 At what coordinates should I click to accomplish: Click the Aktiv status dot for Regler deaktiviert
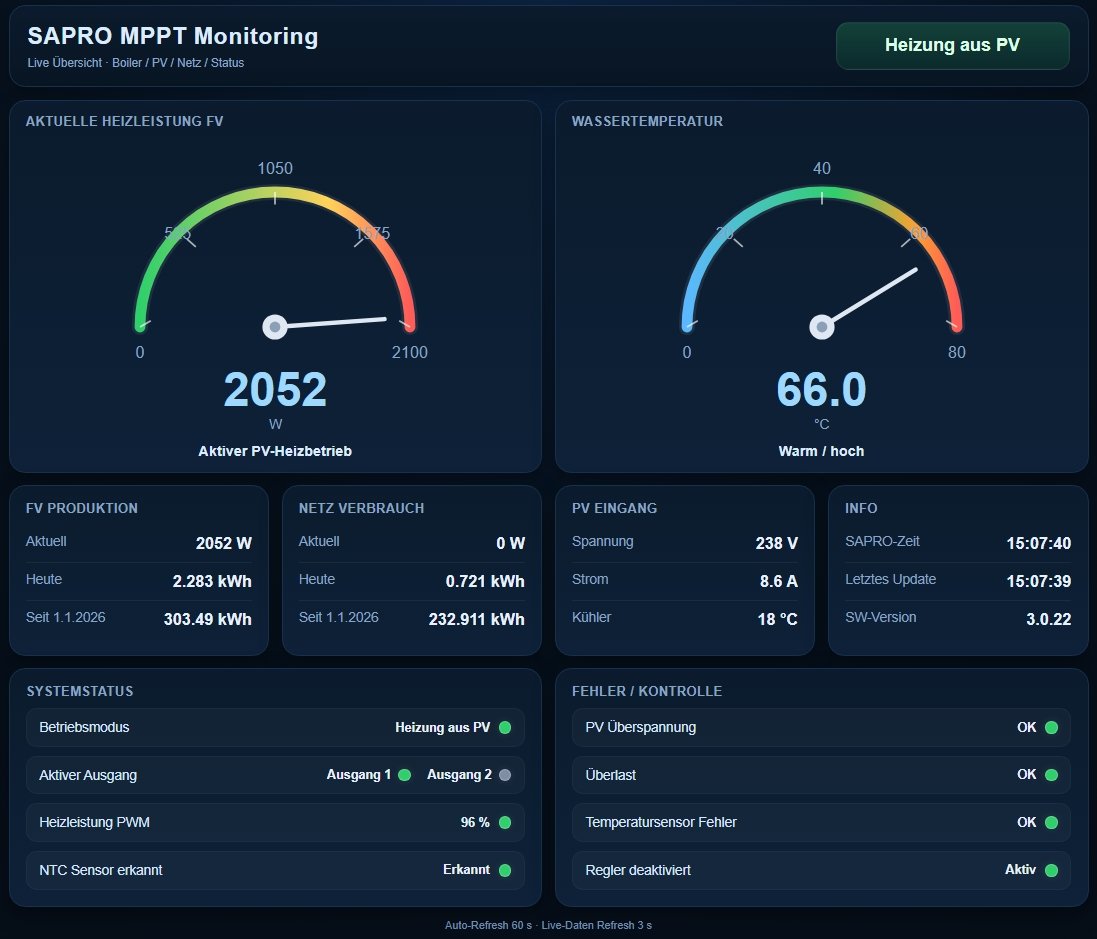coord(1051,870)
